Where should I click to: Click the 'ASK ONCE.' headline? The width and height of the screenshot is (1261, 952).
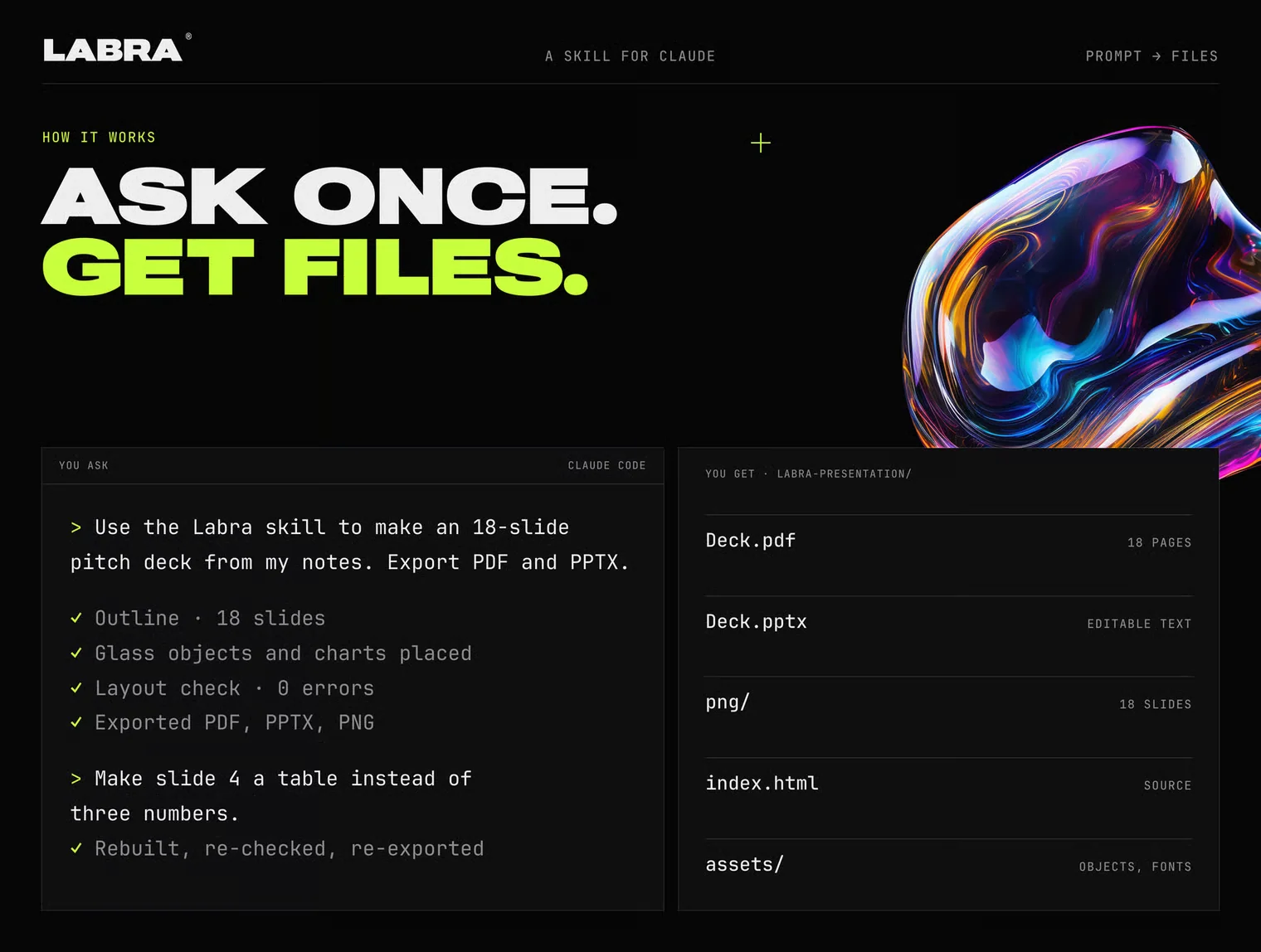329,197
